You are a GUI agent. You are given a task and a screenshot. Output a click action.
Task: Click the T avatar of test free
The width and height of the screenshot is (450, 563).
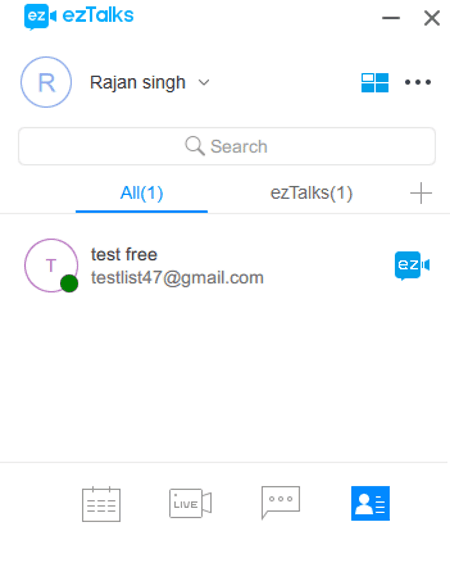pos(51,265)
